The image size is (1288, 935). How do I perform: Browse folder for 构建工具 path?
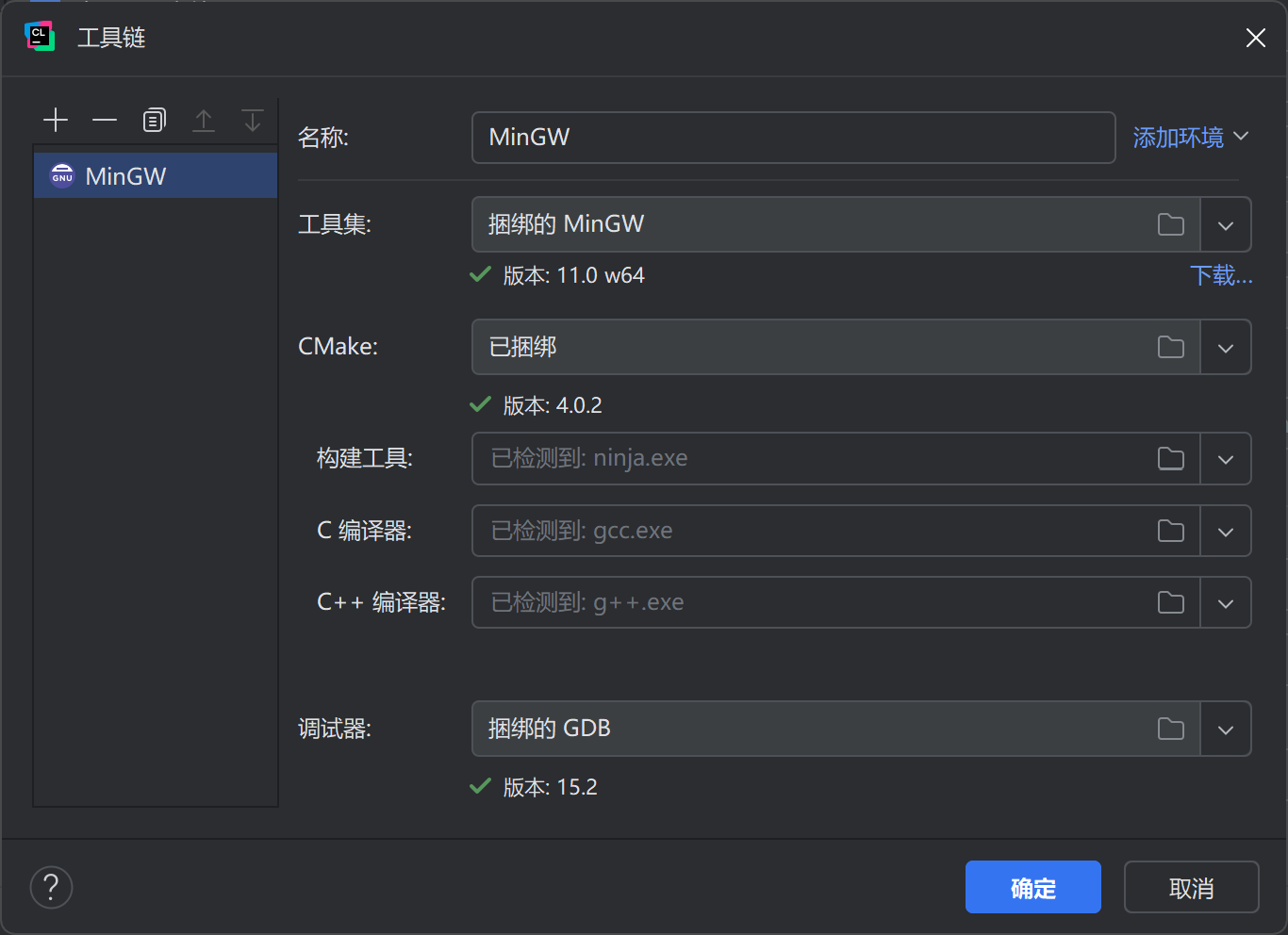pos(1171,458)
